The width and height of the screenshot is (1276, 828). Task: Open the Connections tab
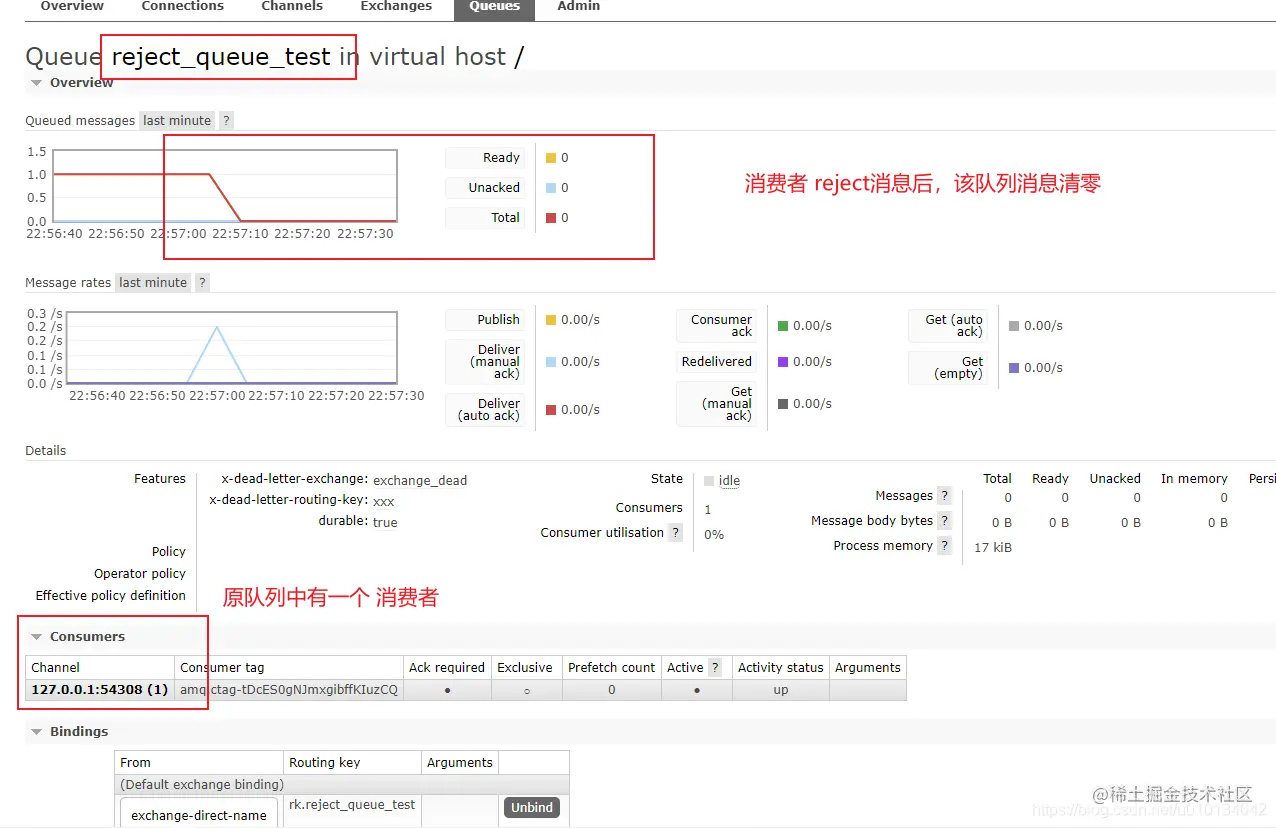pos(182,7)
